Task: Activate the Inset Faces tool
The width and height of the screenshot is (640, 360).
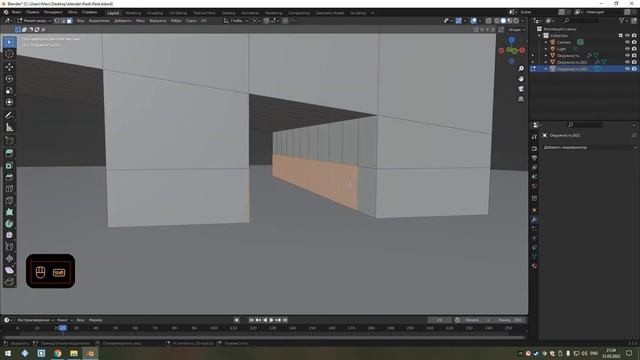Action: [x=9, y=165]
